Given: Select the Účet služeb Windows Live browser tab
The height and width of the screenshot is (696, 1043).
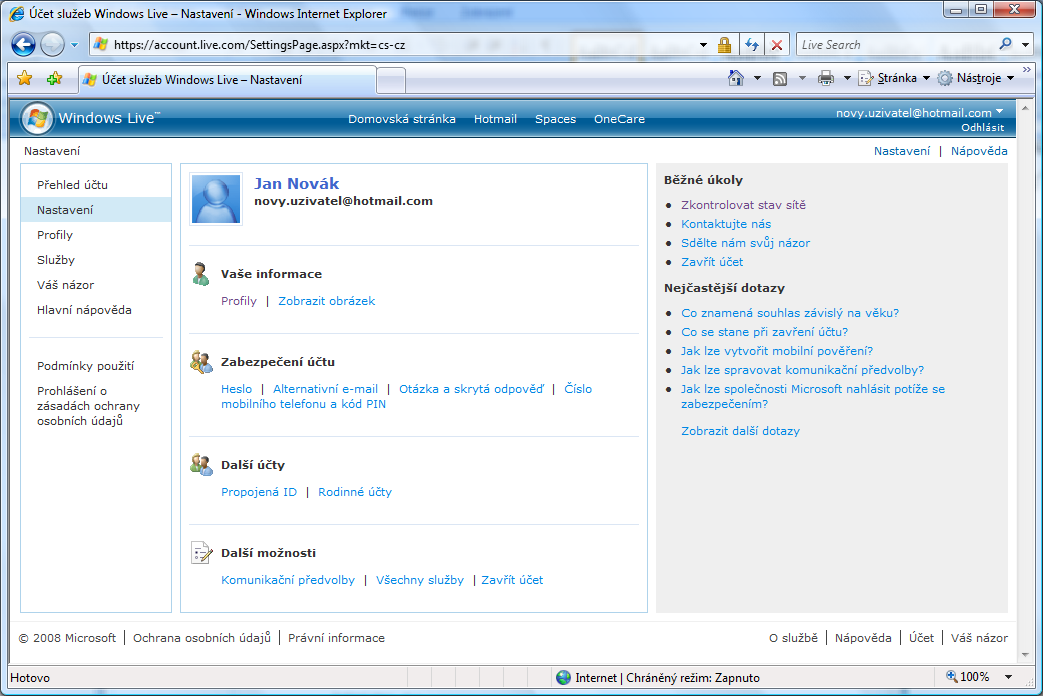Looking at the screenshot, I should [x=227, y=80].
